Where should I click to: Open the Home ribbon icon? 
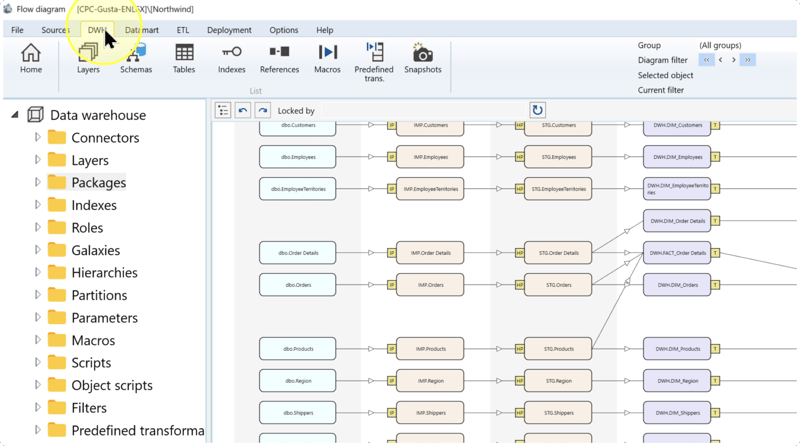pyautogui.click(x=31, y=58)
